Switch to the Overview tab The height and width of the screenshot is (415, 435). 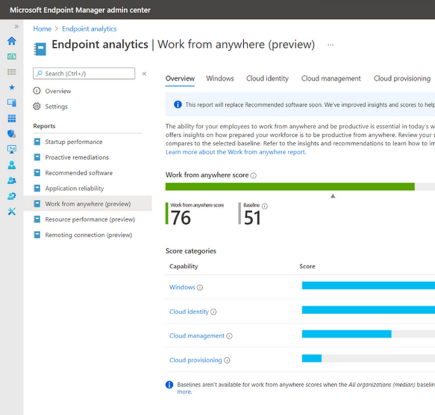[x=180, y=79]
